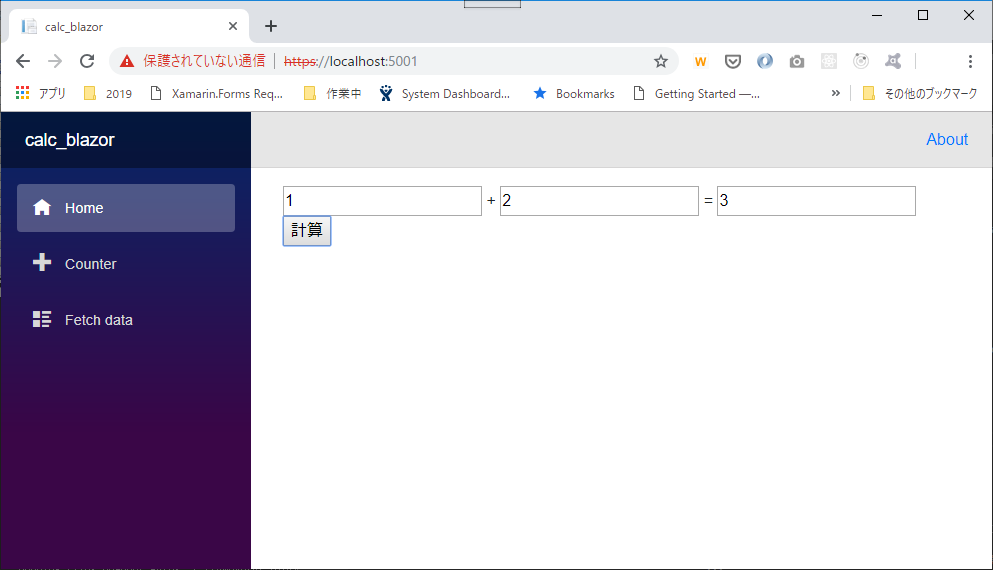Click the browser back arrow

(23, 61)
